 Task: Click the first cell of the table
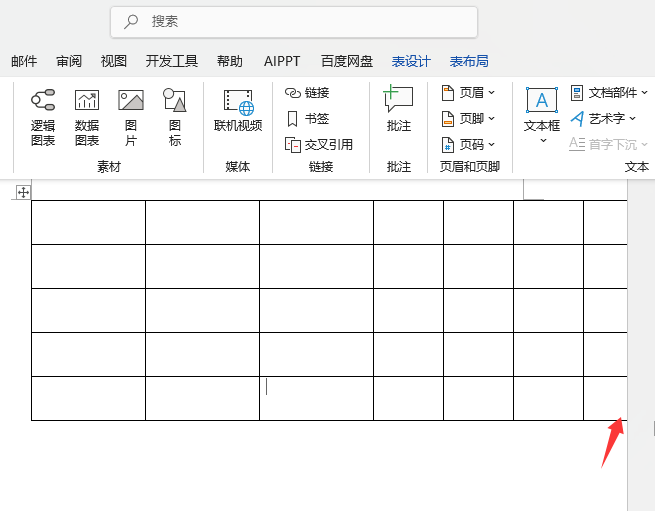point(89,222)
